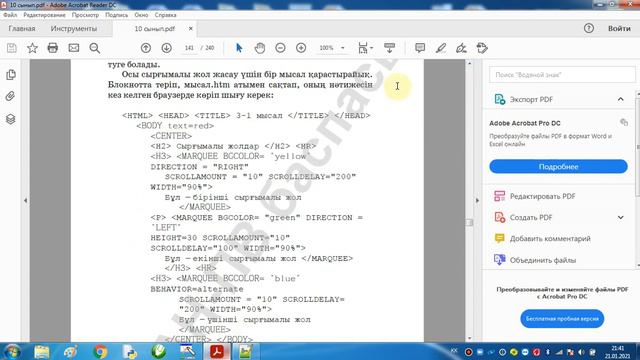Collapse the left navigation pane arrow

25,200
